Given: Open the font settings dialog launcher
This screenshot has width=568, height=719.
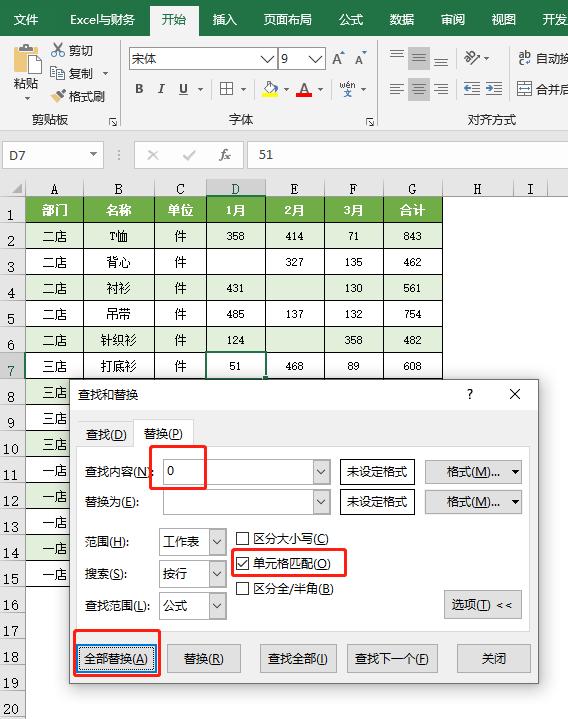Looking at the screenshot, I should click(370, 122).
